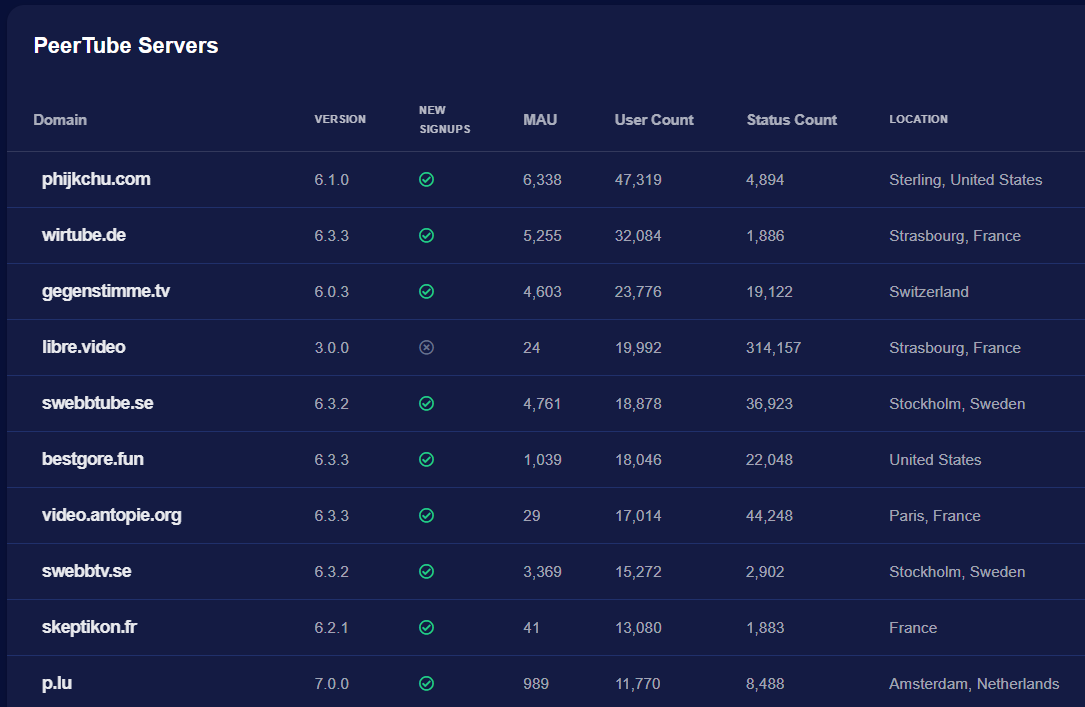
Task: Click MAU value 1,039
Action: tap(542, 460)
